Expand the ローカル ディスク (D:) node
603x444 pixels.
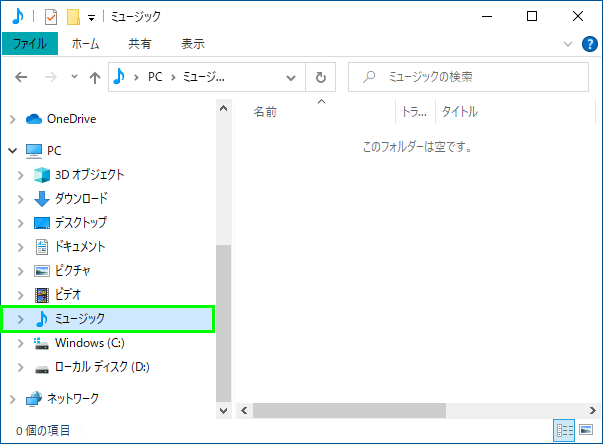click(x=20, y=368)
